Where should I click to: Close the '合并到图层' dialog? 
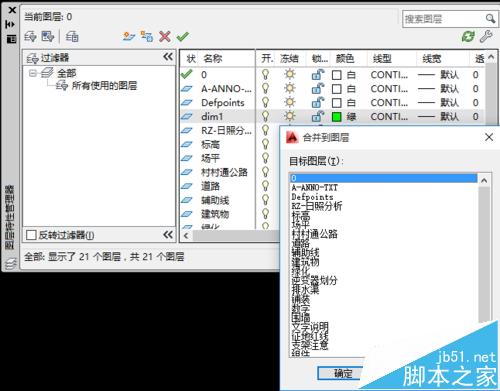[489, 137]
